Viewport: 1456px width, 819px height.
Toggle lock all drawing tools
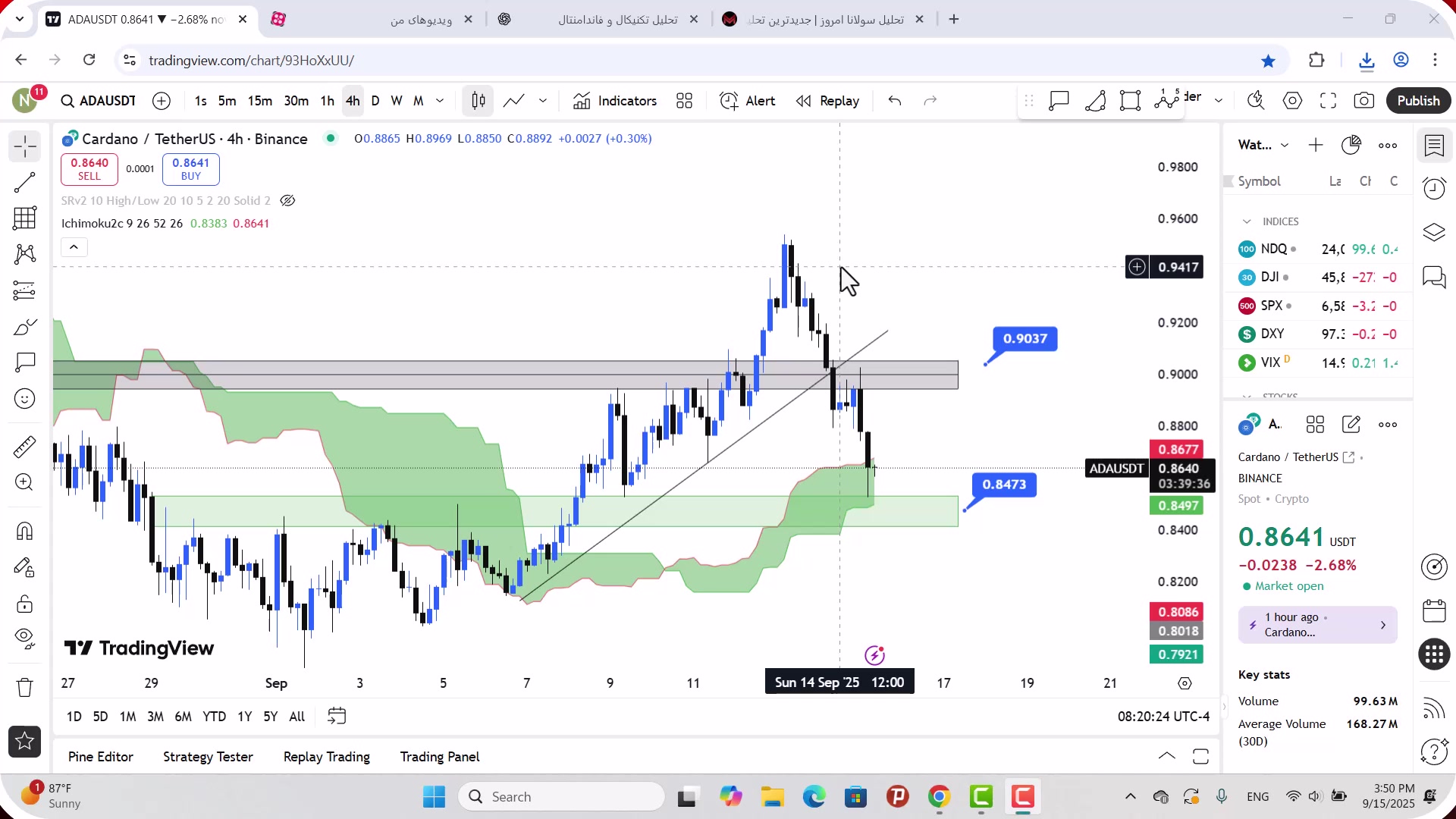[25, 604]
